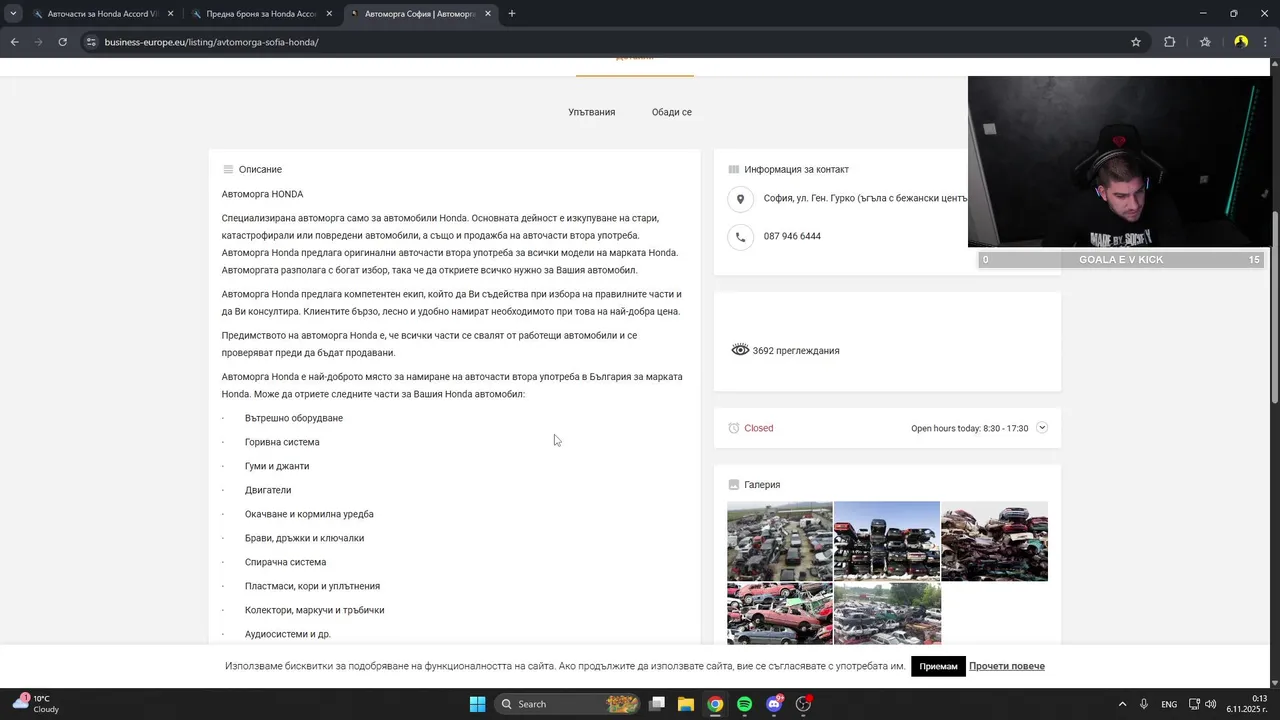Open the Task View taskbar icon
This screenshot has width=1280, height=720.
pos(657,704)
